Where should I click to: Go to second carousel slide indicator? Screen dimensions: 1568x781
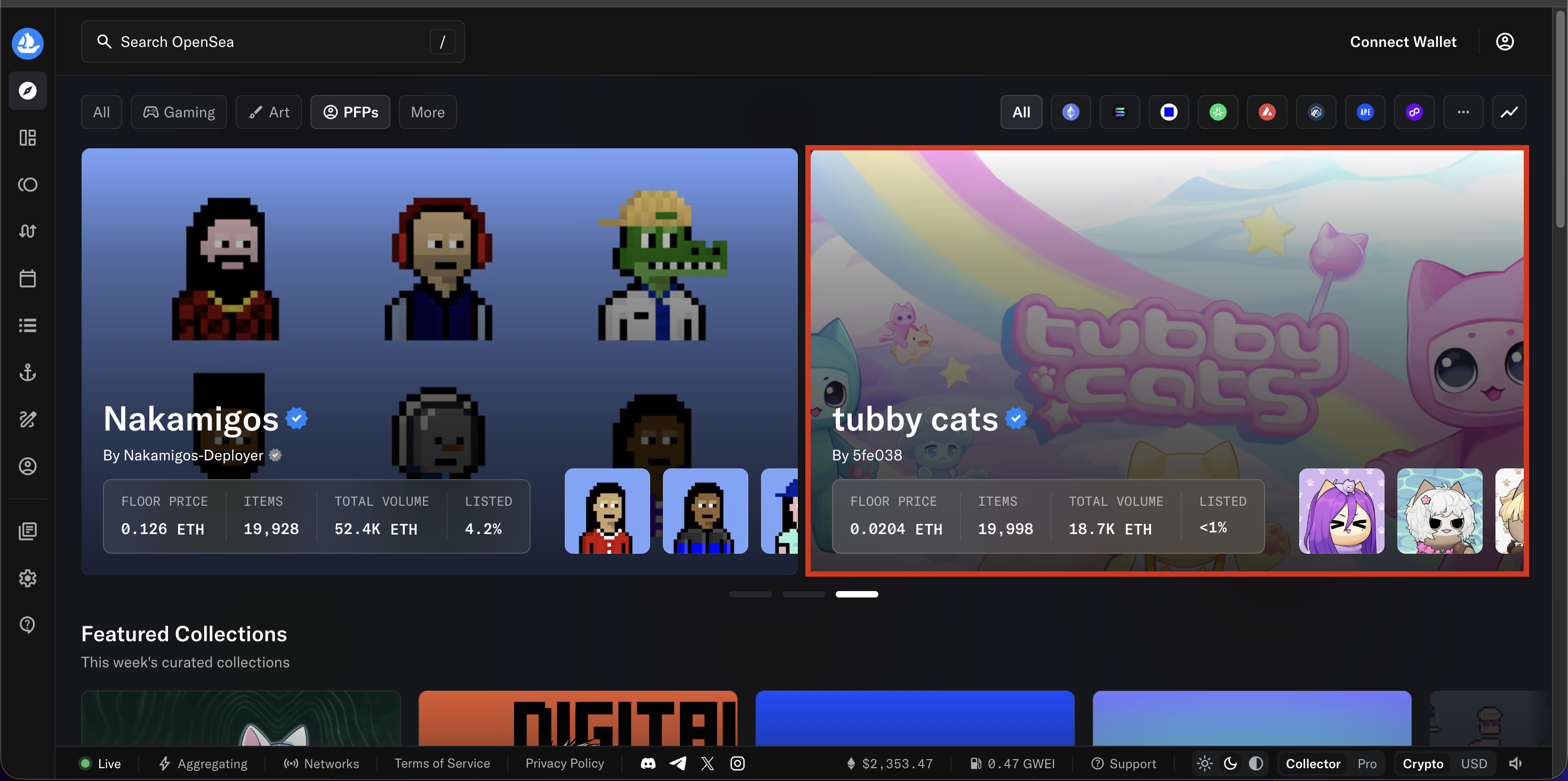[x=804, y=594]
